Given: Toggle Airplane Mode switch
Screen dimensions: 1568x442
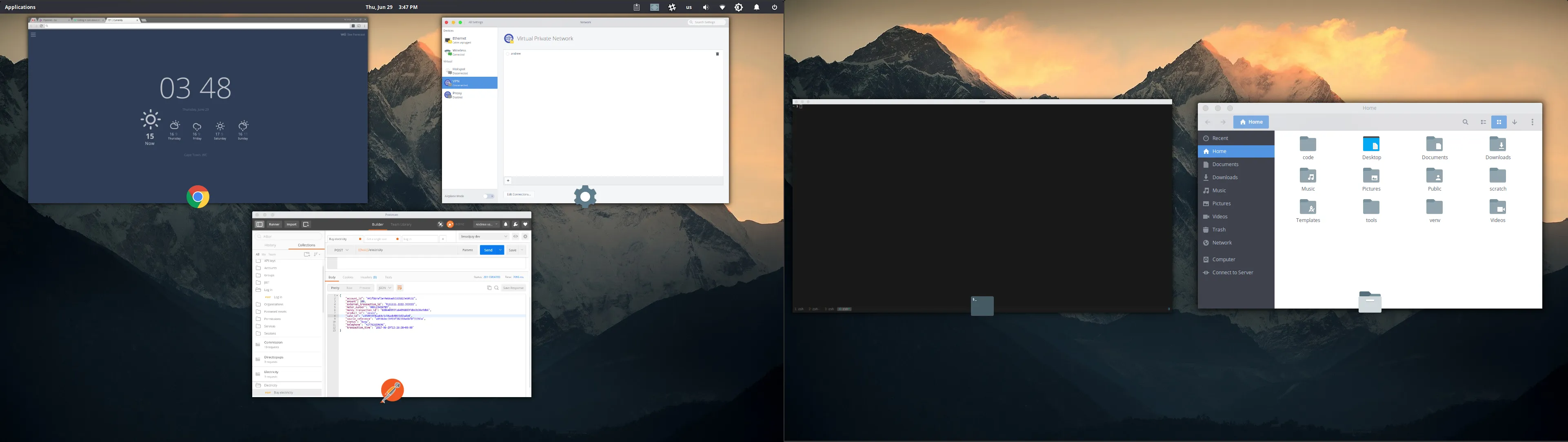Looking at the screenshot, I should point(489,196).
